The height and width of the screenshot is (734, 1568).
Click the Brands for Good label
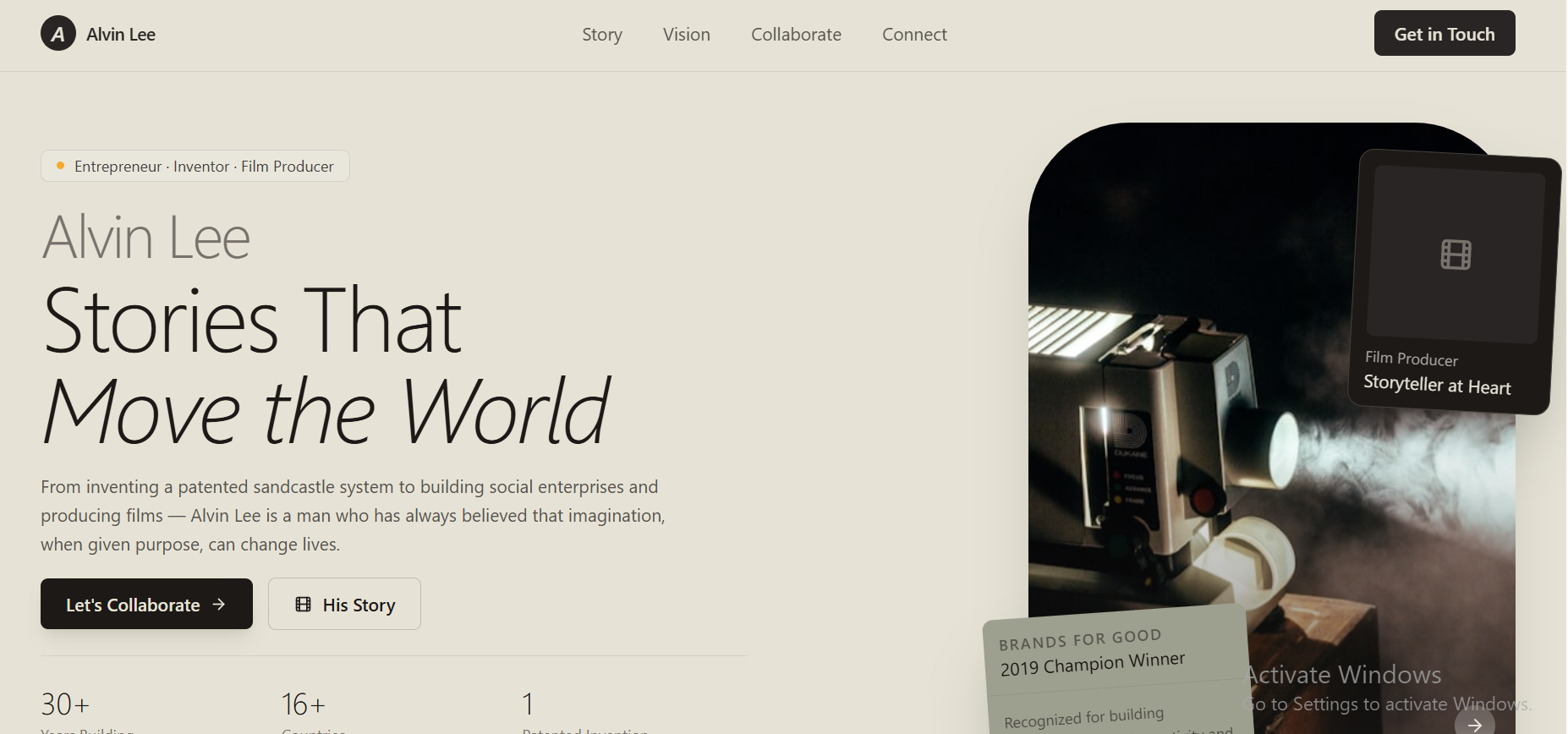pos(1080,639)
